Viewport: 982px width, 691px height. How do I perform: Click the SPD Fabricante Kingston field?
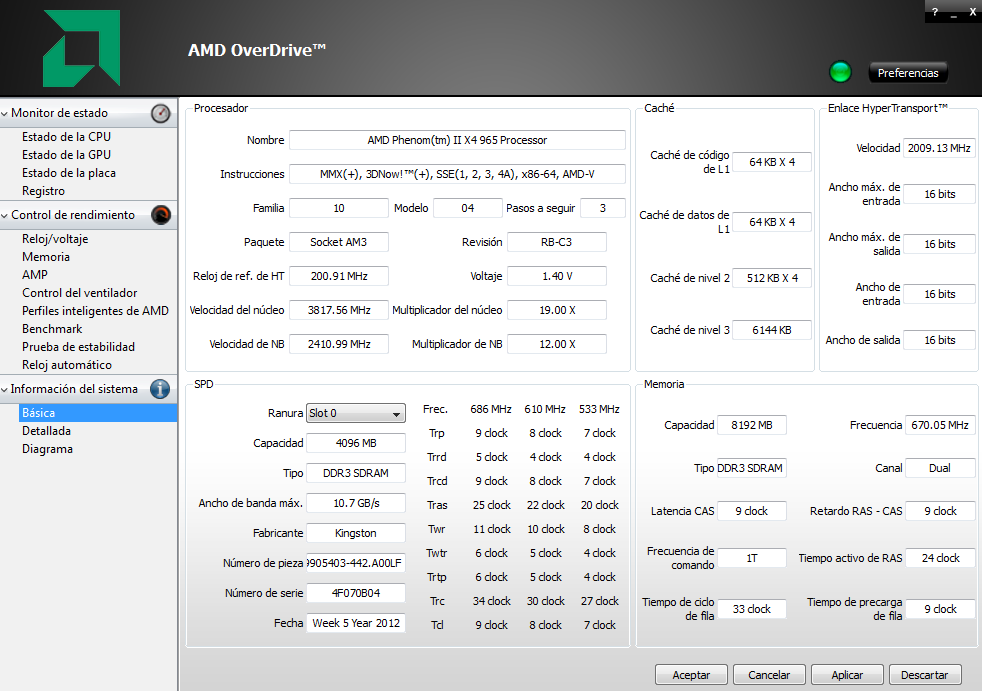(356, 533)
